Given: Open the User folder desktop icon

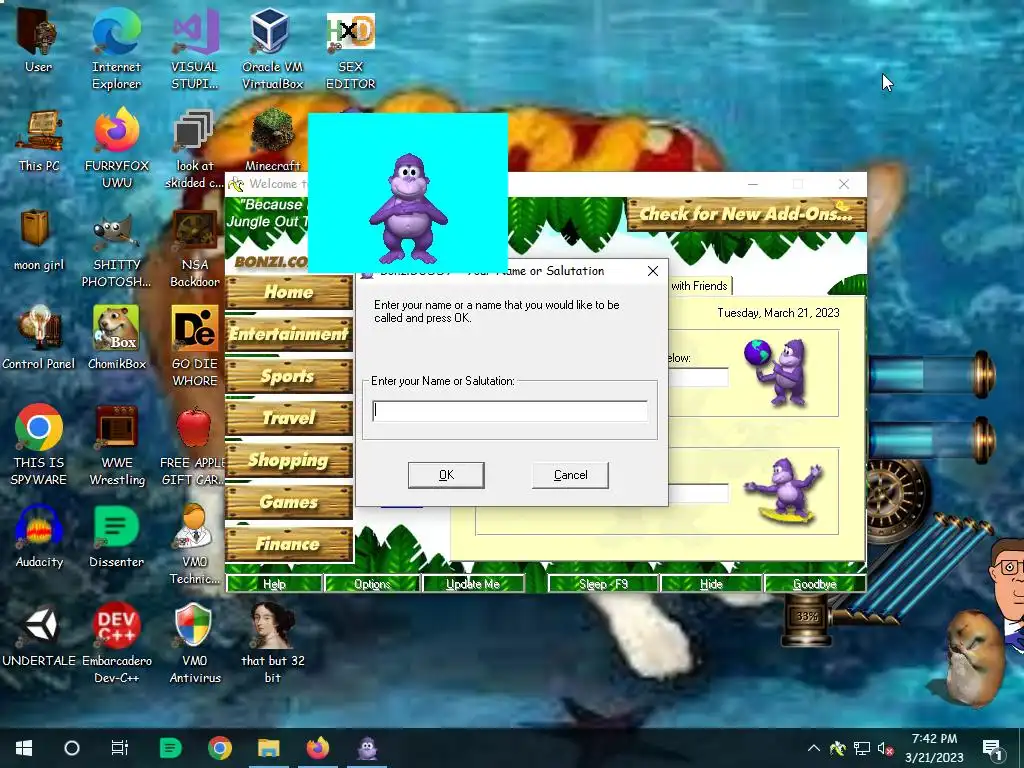Looking at the screenshot, I should [38, 40].
